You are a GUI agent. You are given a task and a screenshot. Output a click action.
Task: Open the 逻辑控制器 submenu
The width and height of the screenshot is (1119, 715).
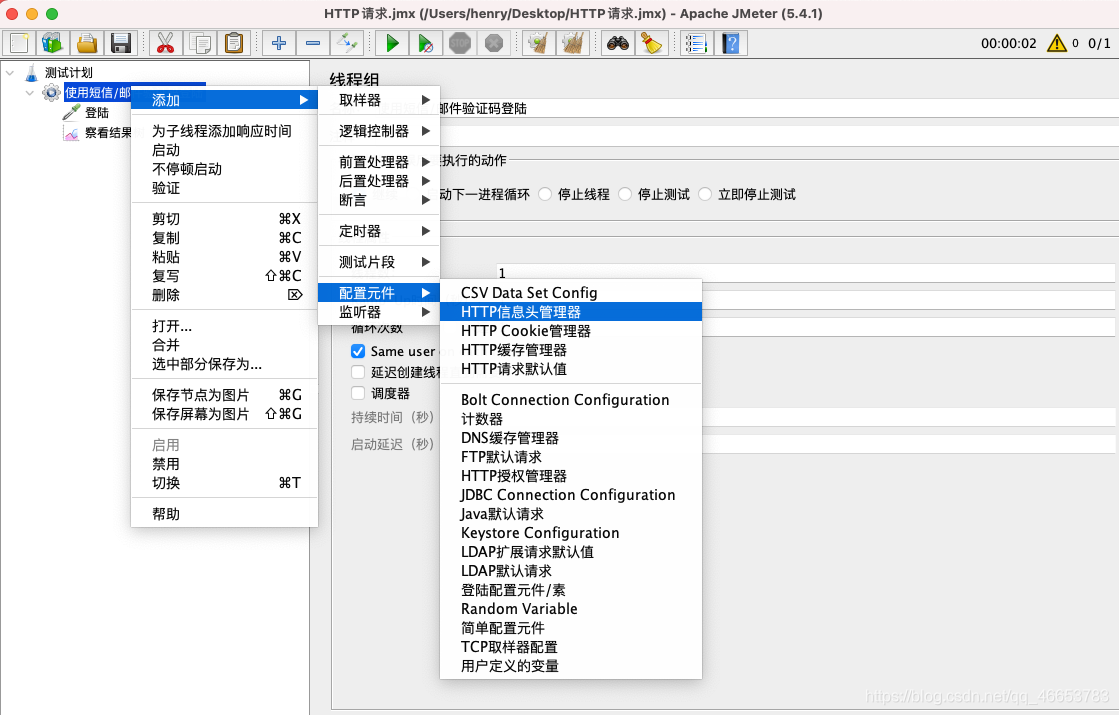click(x=379, y=131)
